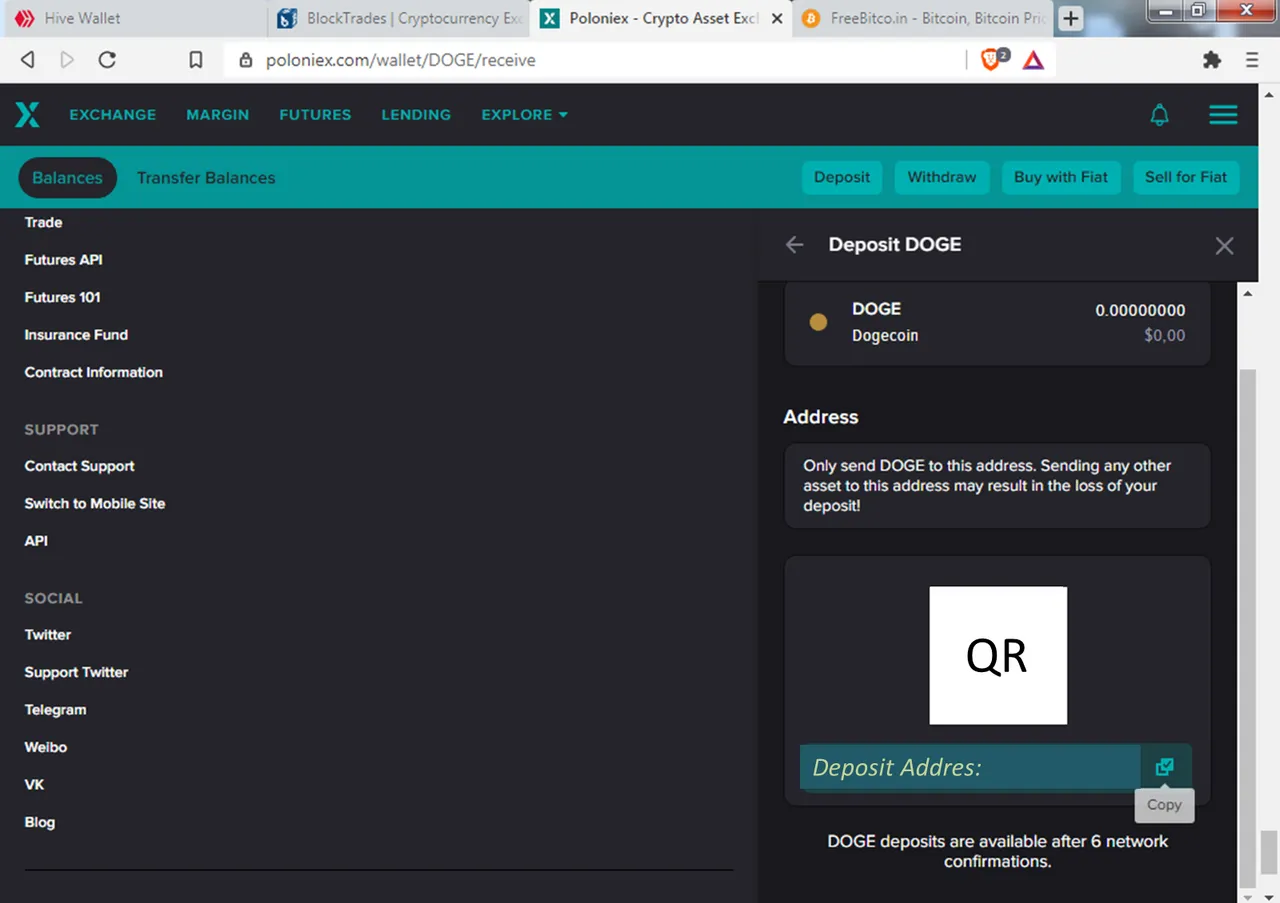Open the Blog link
Screen dimensions: 1280x903
click(40, 822)
